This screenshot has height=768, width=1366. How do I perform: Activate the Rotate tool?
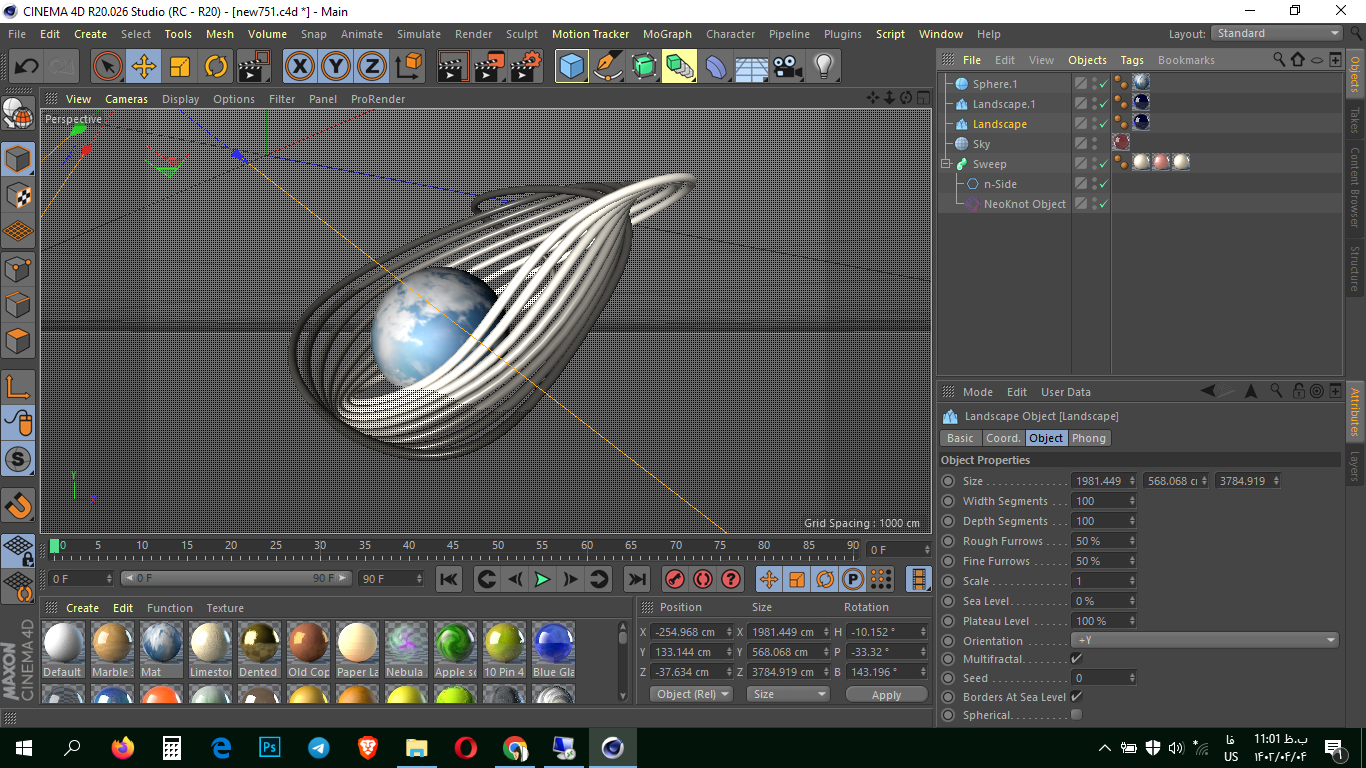click(x=216, y=67)
